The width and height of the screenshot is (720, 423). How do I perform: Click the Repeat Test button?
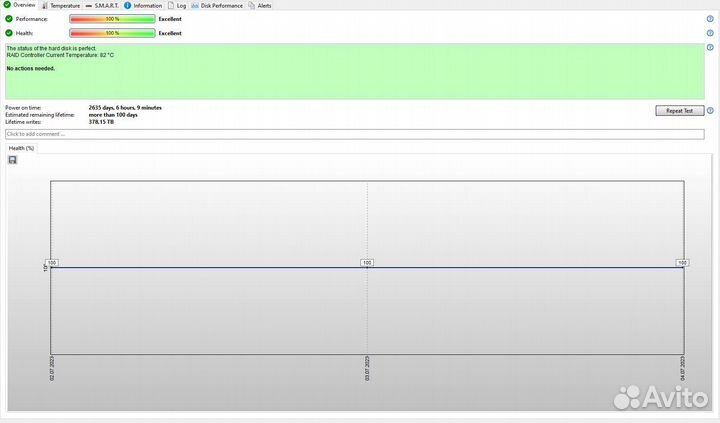[x=680, y=111]
